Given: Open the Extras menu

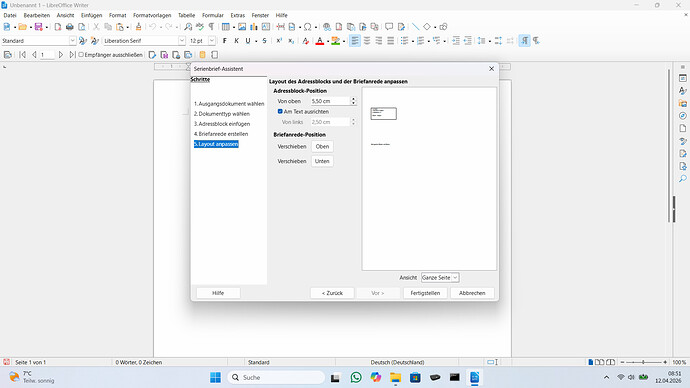Looking at the screenshot, I should [x=238, y=15].
